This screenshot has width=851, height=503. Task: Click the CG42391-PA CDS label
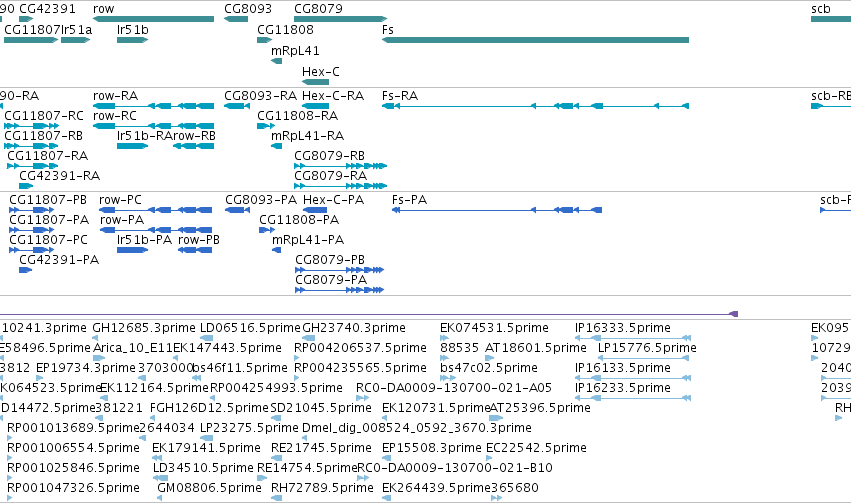59,260
